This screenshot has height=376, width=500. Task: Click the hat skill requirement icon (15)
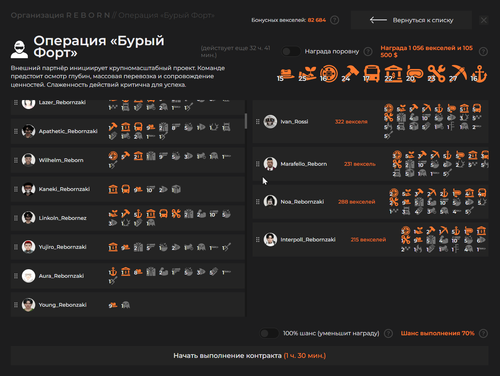tap(286, 74)
